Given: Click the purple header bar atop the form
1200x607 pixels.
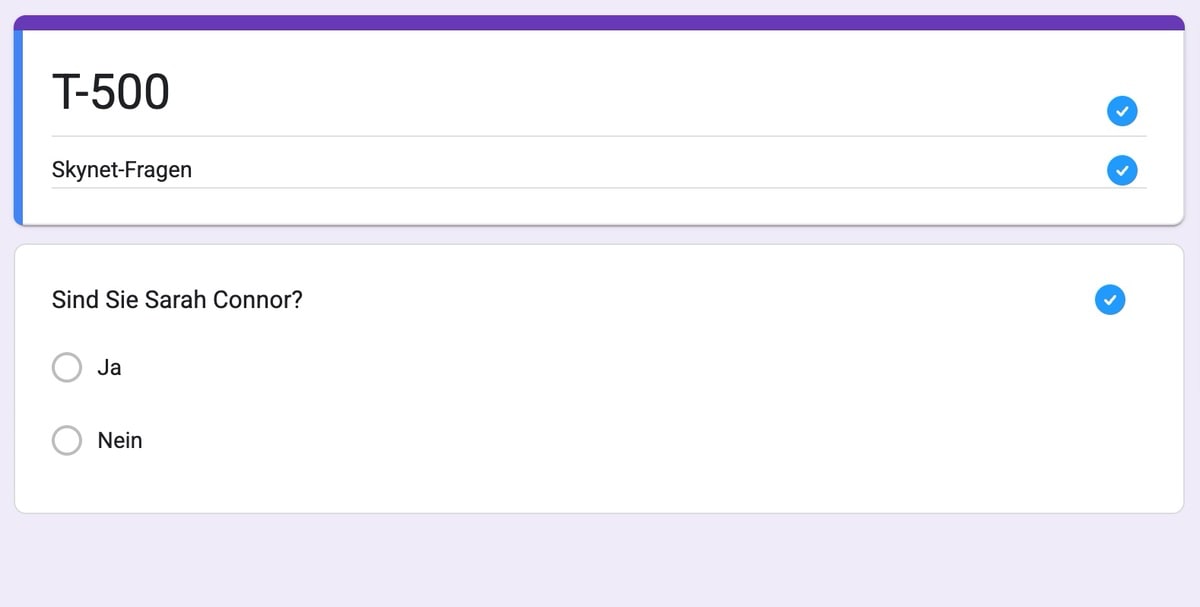Looking at the screenshot, I should [x=600, y=22].
